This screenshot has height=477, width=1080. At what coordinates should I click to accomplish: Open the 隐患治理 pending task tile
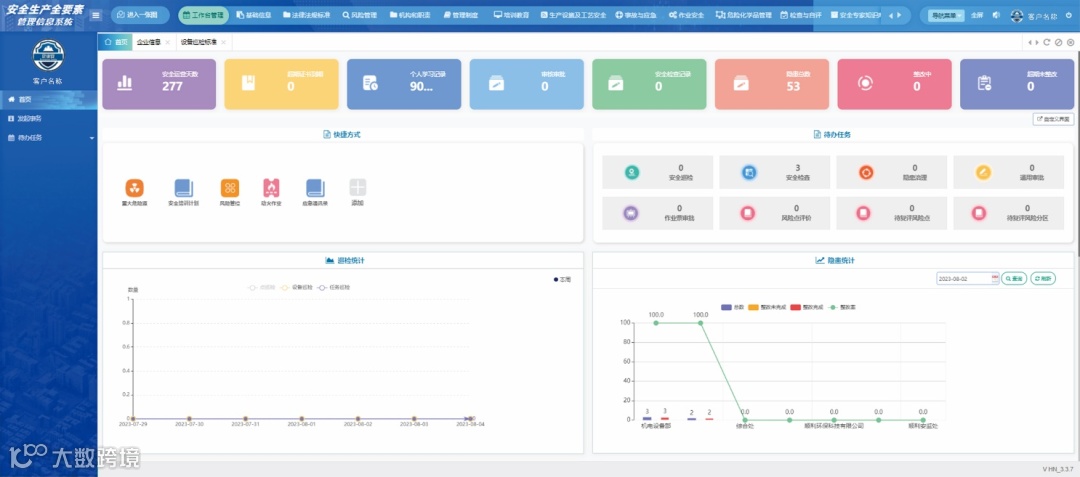click(x=892, y=172)
